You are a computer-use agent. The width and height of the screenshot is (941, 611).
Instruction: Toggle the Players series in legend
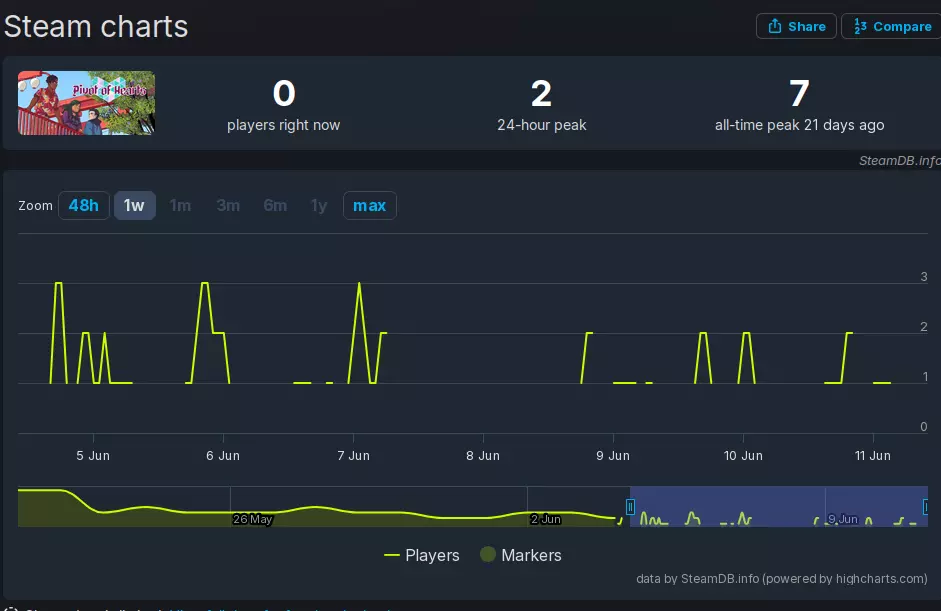(421, 555)
